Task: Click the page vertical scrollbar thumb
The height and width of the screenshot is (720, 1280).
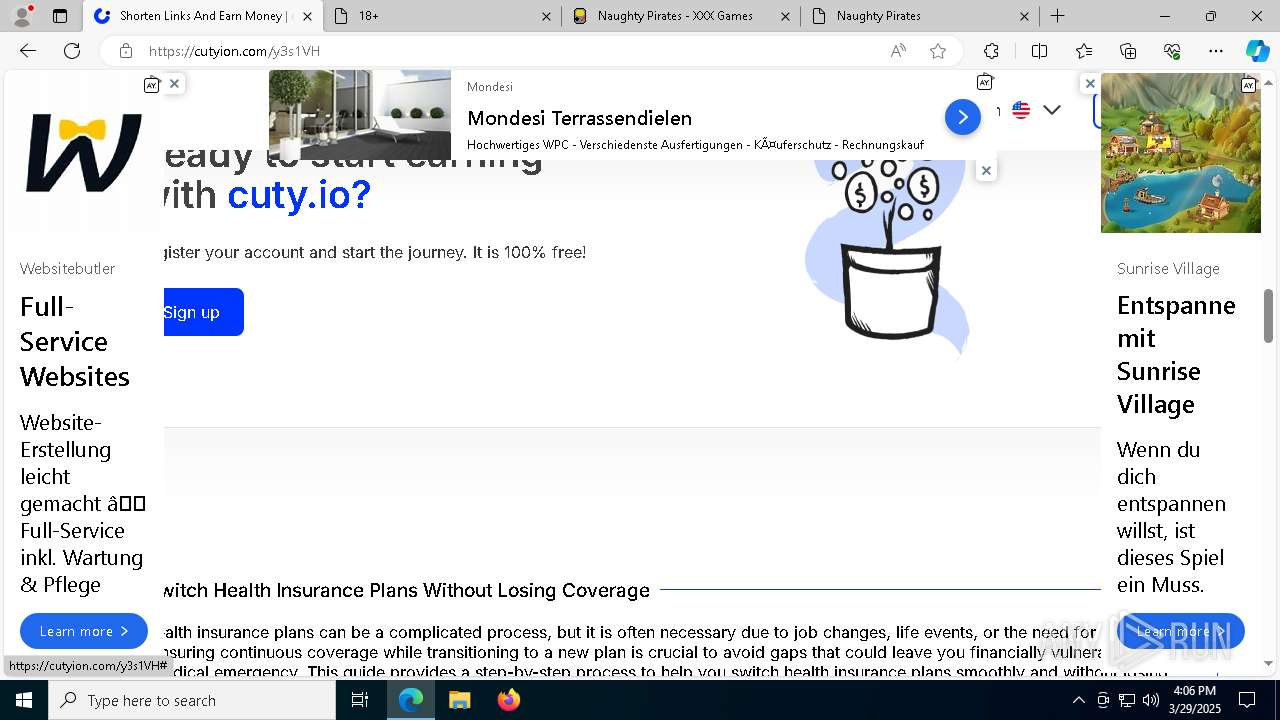Action: pos(1268,317)
